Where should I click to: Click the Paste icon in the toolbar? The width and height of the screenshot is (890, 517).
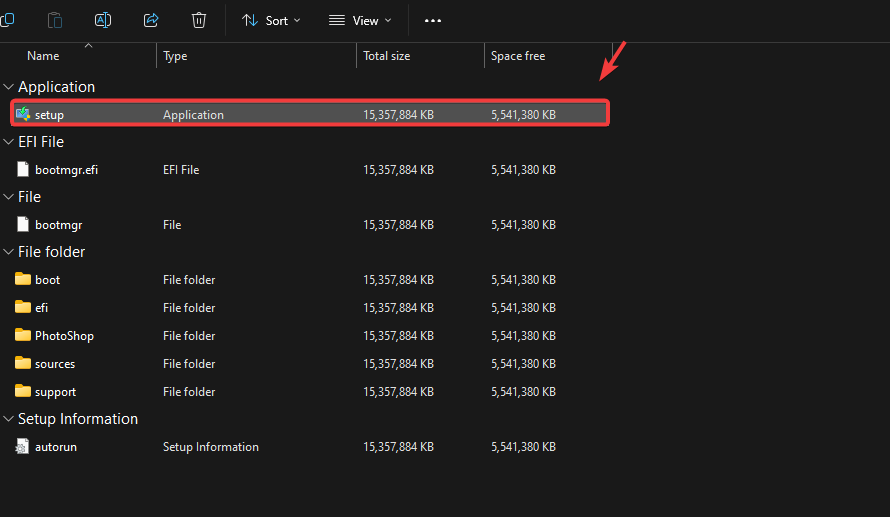coord(55,20)
